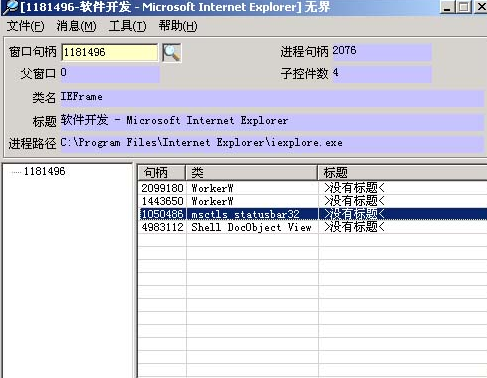Click WorkerW class in 1443650 row
This screenshot has width=487, height=378.
click(212, 201)
